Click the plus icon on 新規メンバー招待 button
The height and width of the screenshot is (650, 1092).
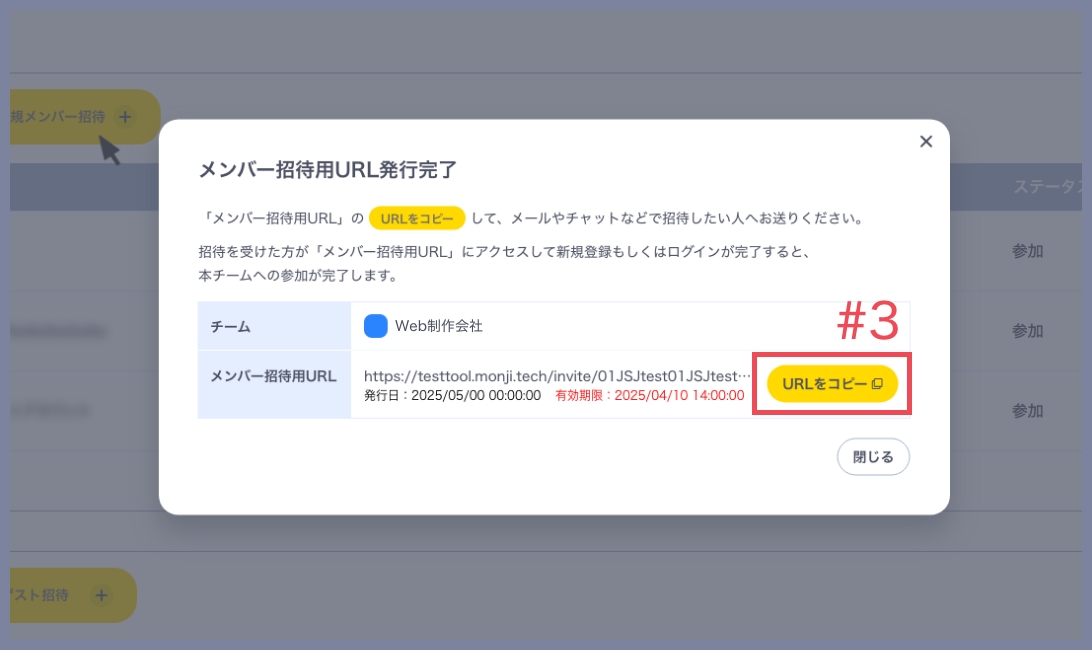124,116
